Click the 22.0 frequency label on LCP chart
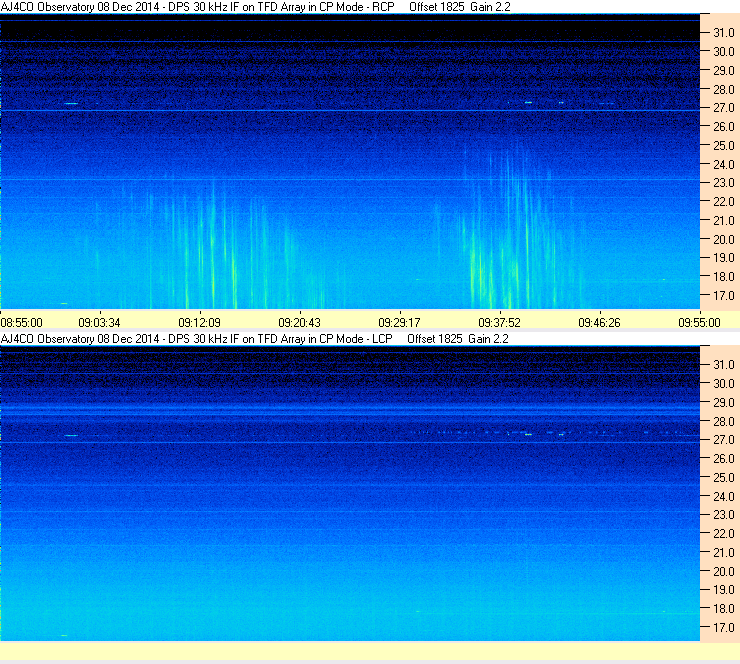This screenshot has width=740, height=664. tap(724, 534)
